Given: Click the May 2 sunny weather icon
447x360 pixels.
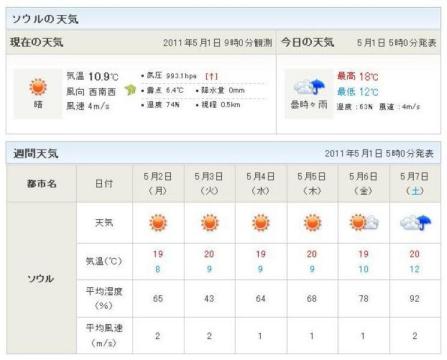Looking at the screenshot, I should point(158,223).
